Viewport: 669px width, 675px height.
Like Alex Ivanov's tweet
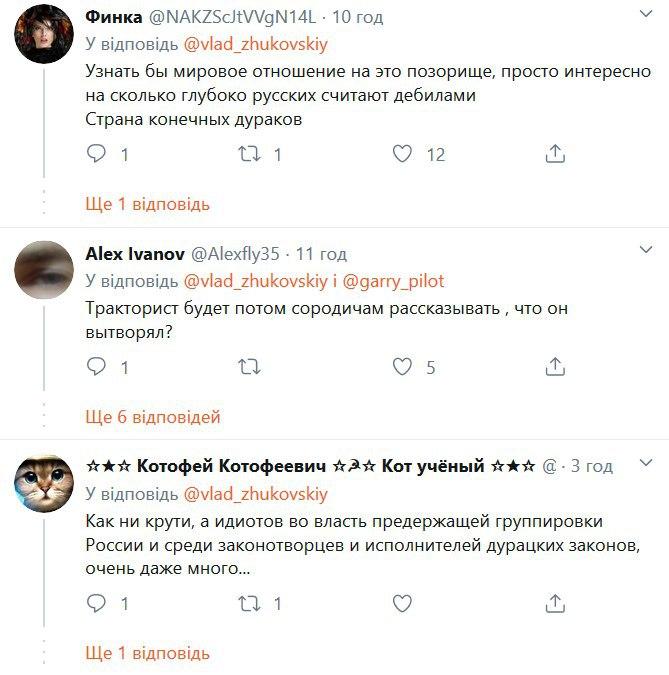pyautogui.click(x=402, y=367)
